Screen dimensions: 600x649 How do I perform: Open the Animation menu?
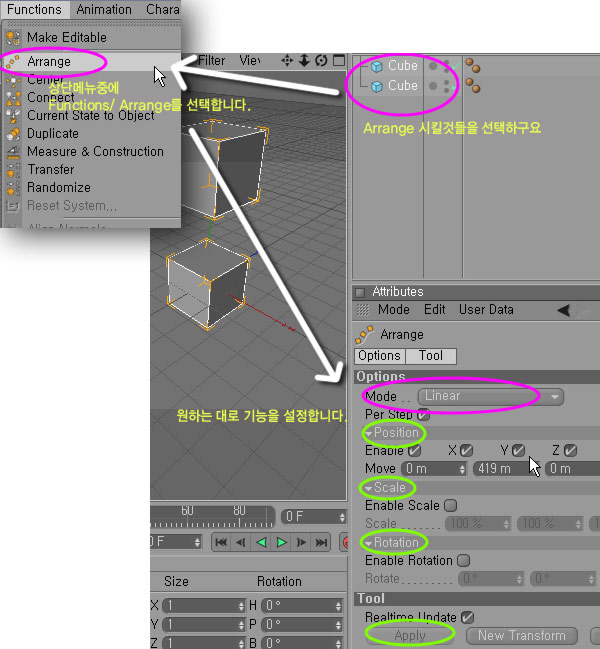pyautogui.click(x=104, y=9)
